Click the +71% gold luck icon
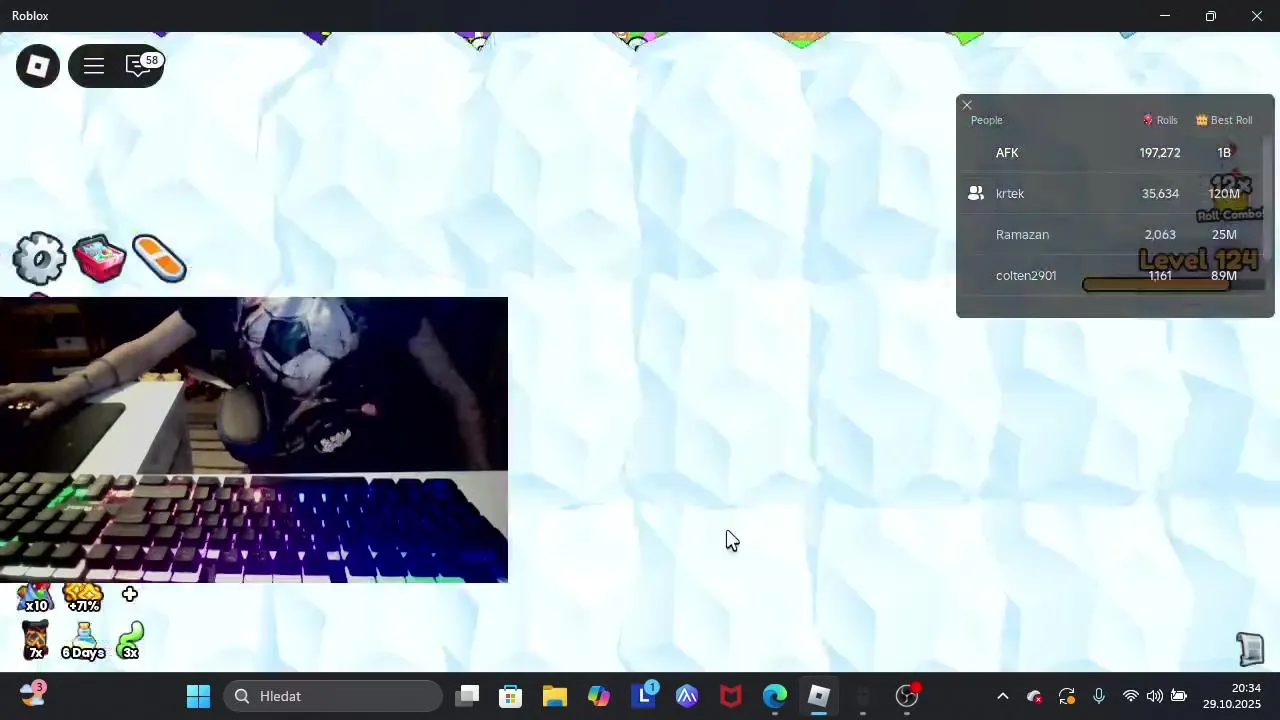Viewport: 1280px width, 720px height. click(83, 597)
